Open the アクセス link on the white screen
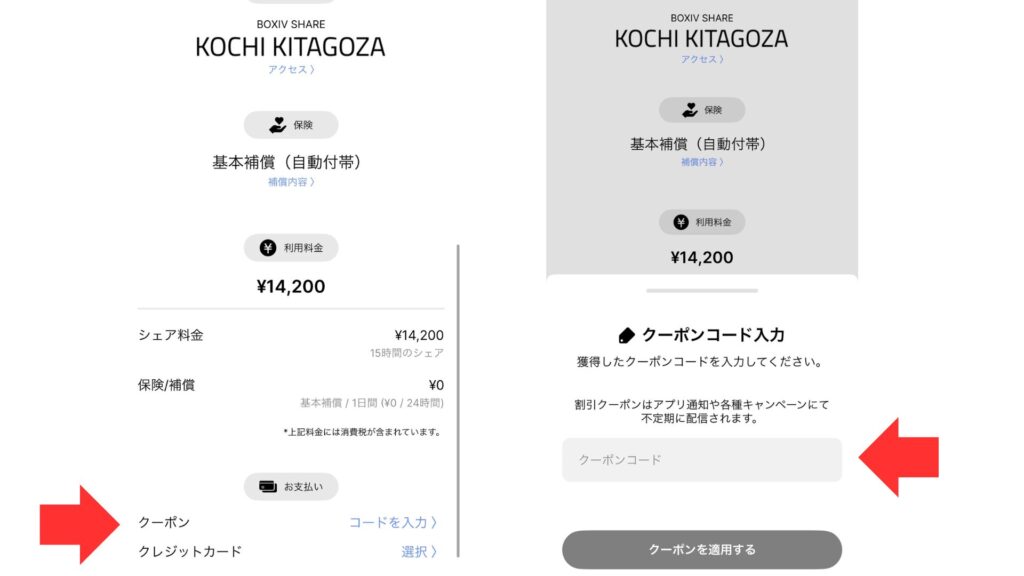The image size is (1024, 576). (291, 70)
